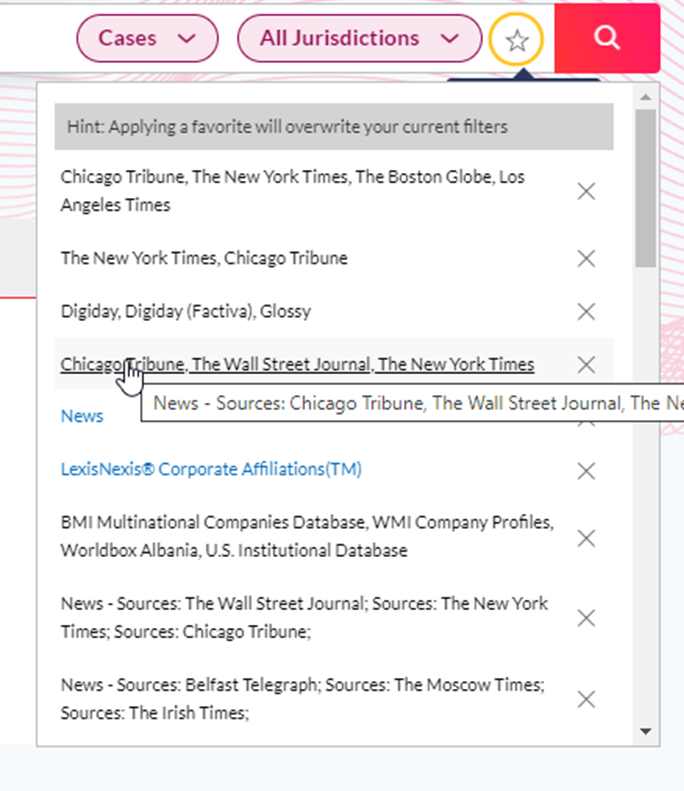Select The New York Times, Chicago Tribune favorite
684x791 pixels.
click(204, 258)
